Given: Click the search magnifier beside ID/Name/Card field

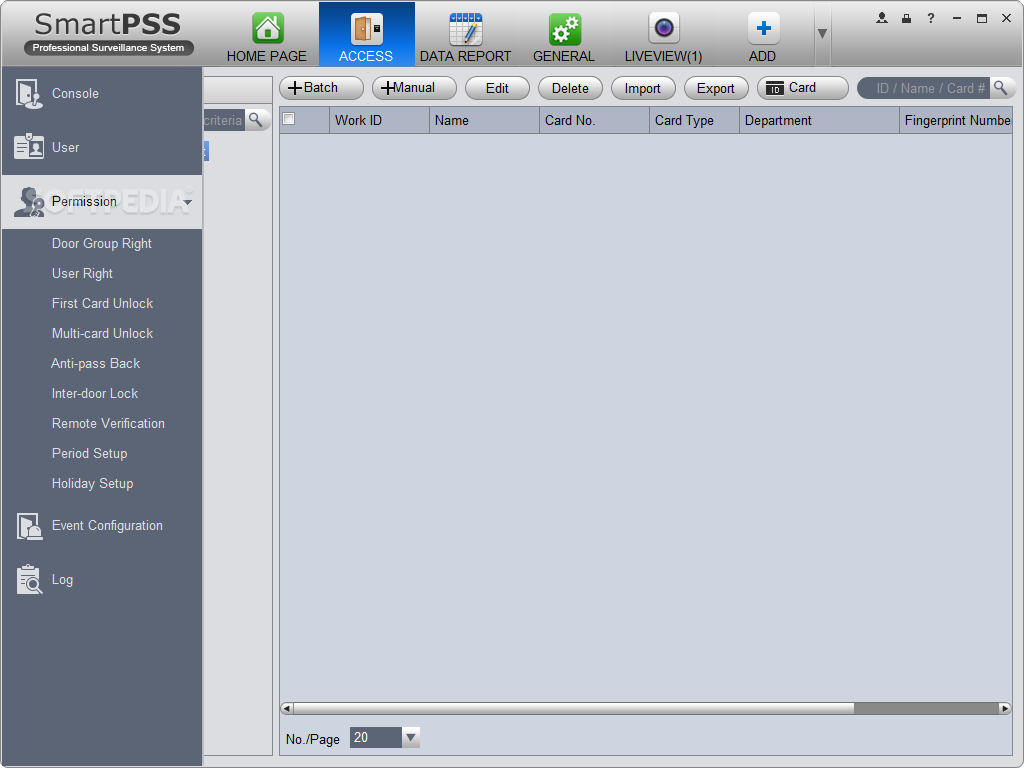Looking at the screenshot, I should tap(1000, 88).
